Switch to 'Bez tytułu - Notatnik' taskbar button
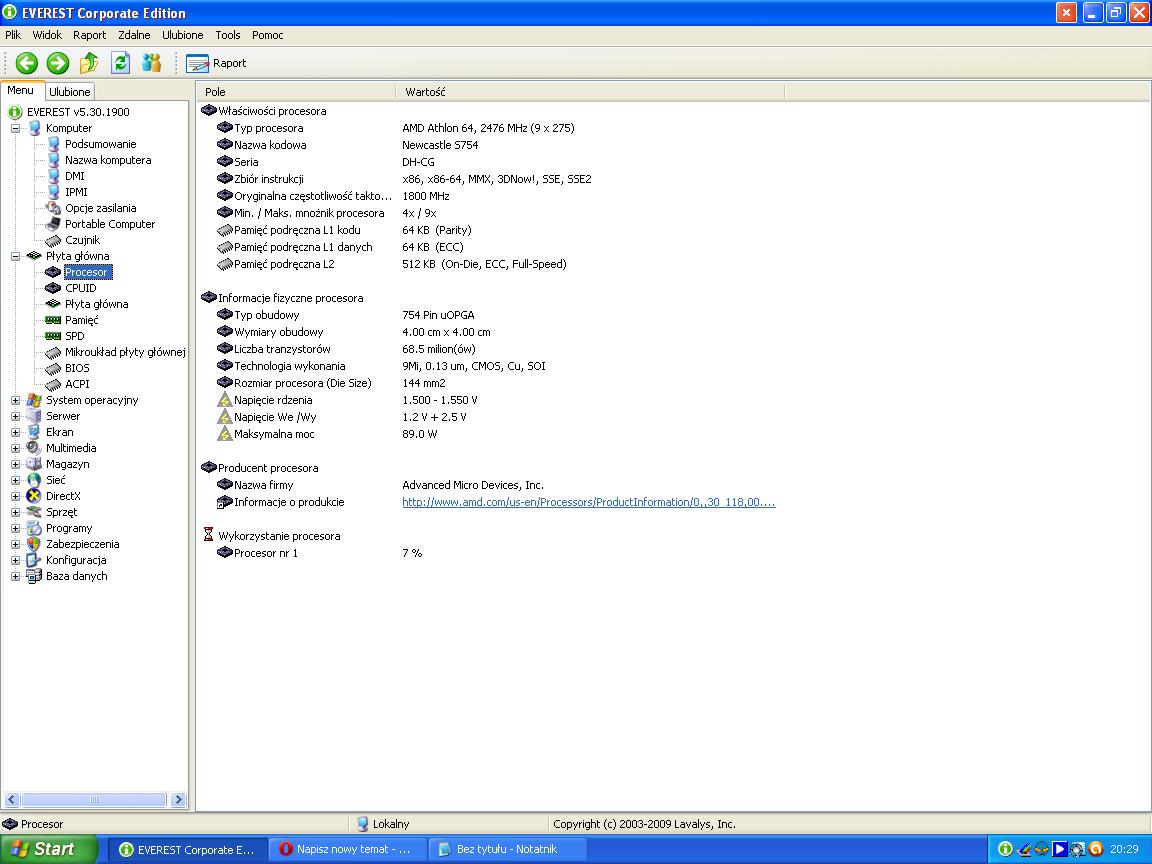The width and height of the screenshot is (1152, 864). click(x=506, y=849)
